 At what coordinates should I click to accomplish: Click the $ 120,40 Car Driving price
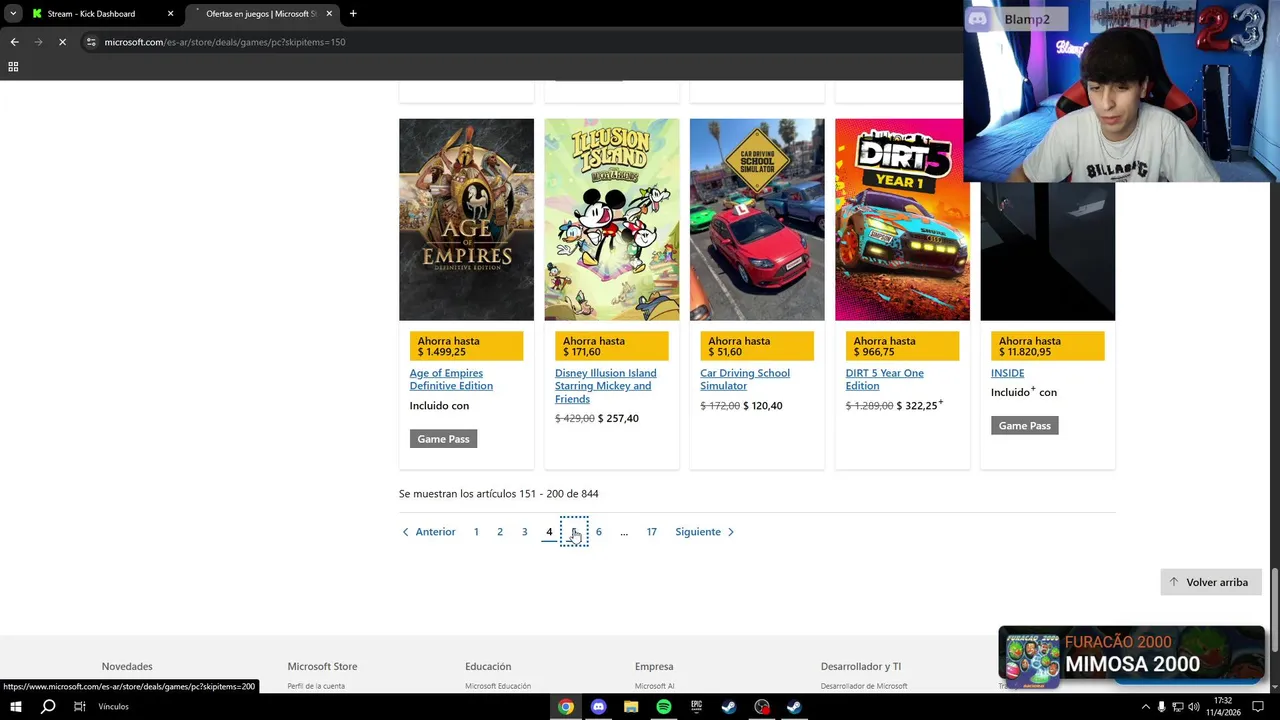pyautogui.click(x=763, y=405)
